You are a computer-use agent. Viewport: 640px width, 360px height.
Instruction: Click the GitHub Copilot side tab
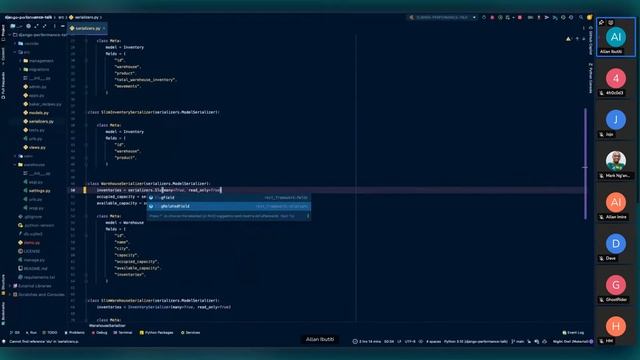(590, 40)
